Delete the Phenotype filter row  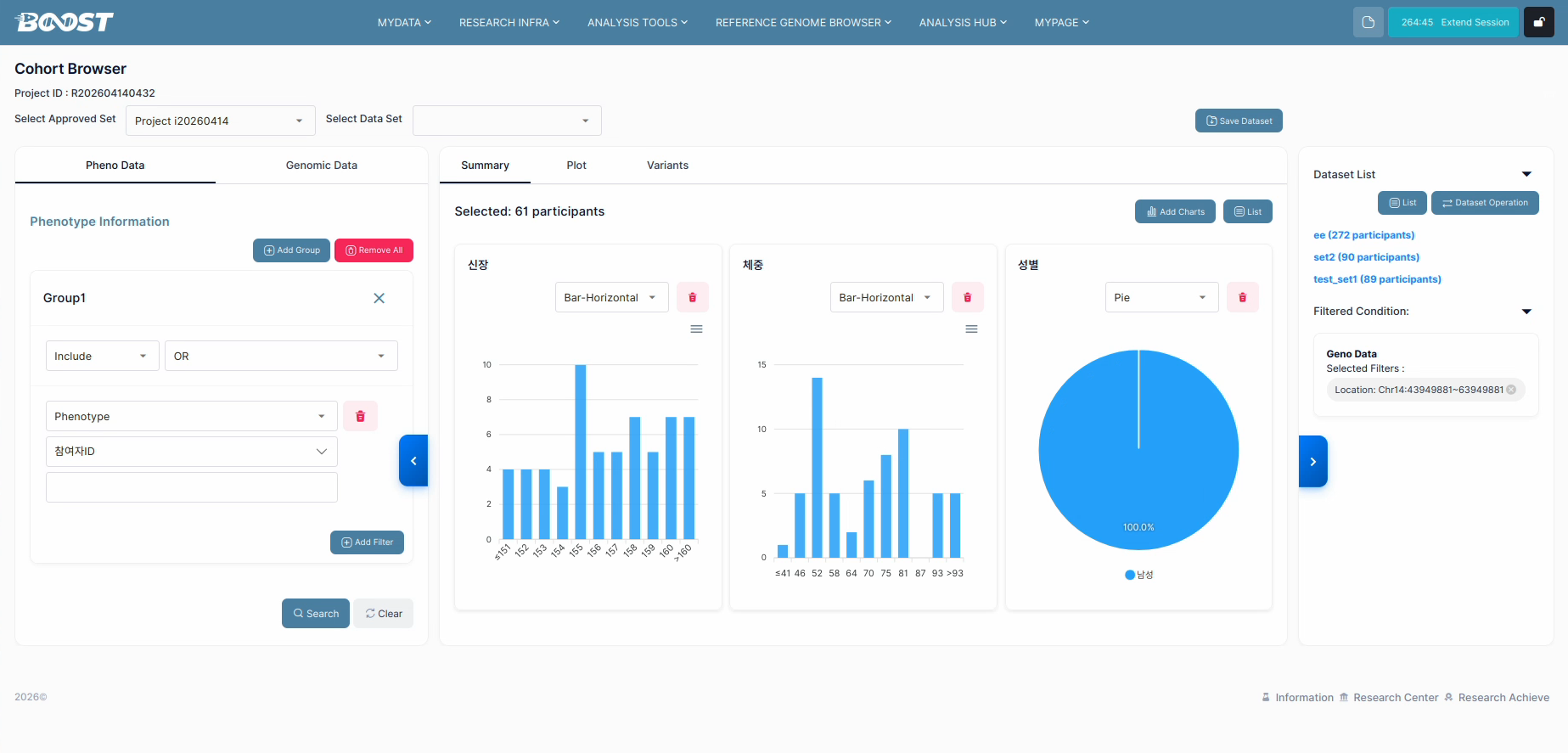[360, 416]
